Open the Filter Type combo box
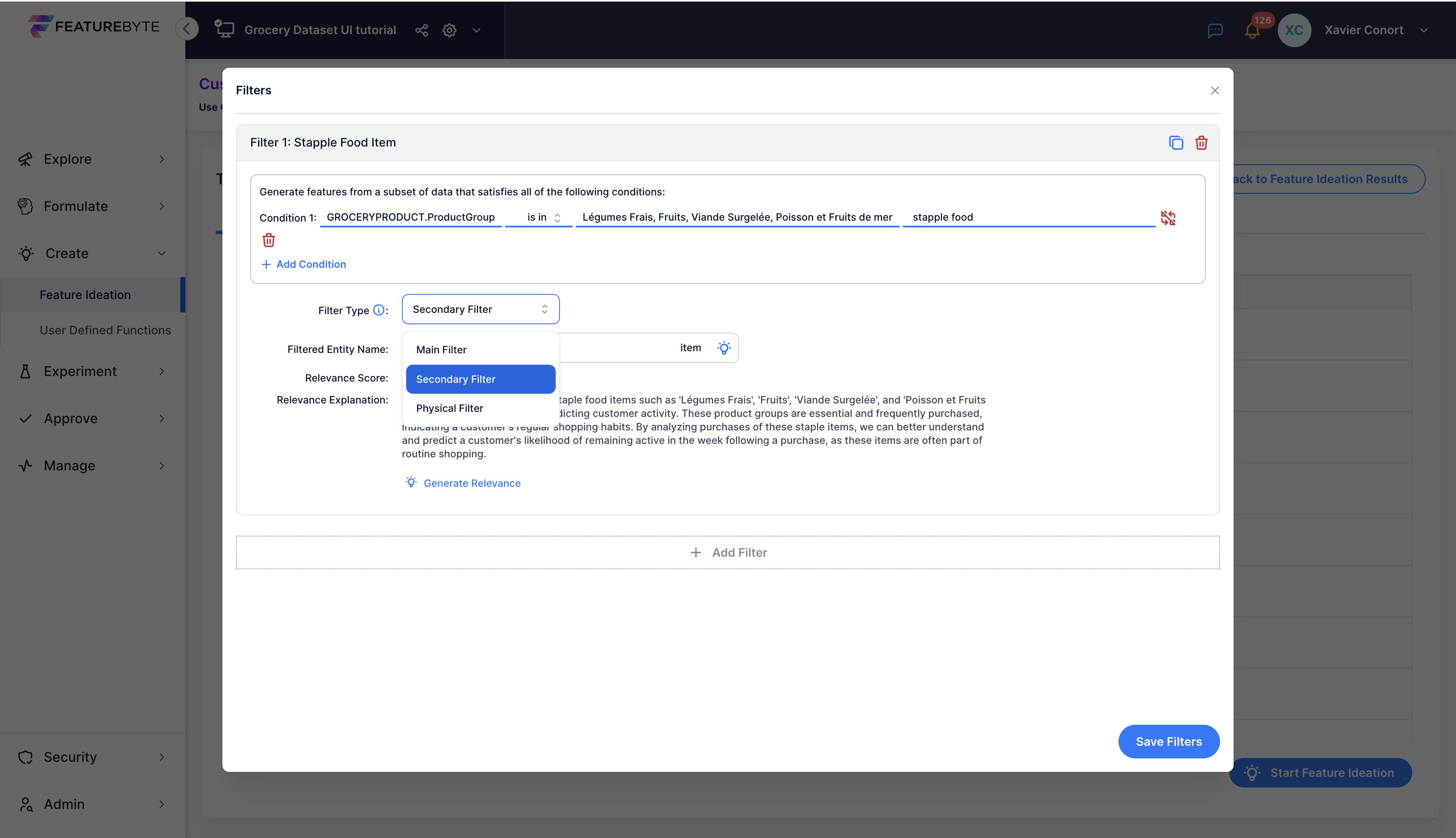This screenshot has width=1456, height=838. pos(480,309)
